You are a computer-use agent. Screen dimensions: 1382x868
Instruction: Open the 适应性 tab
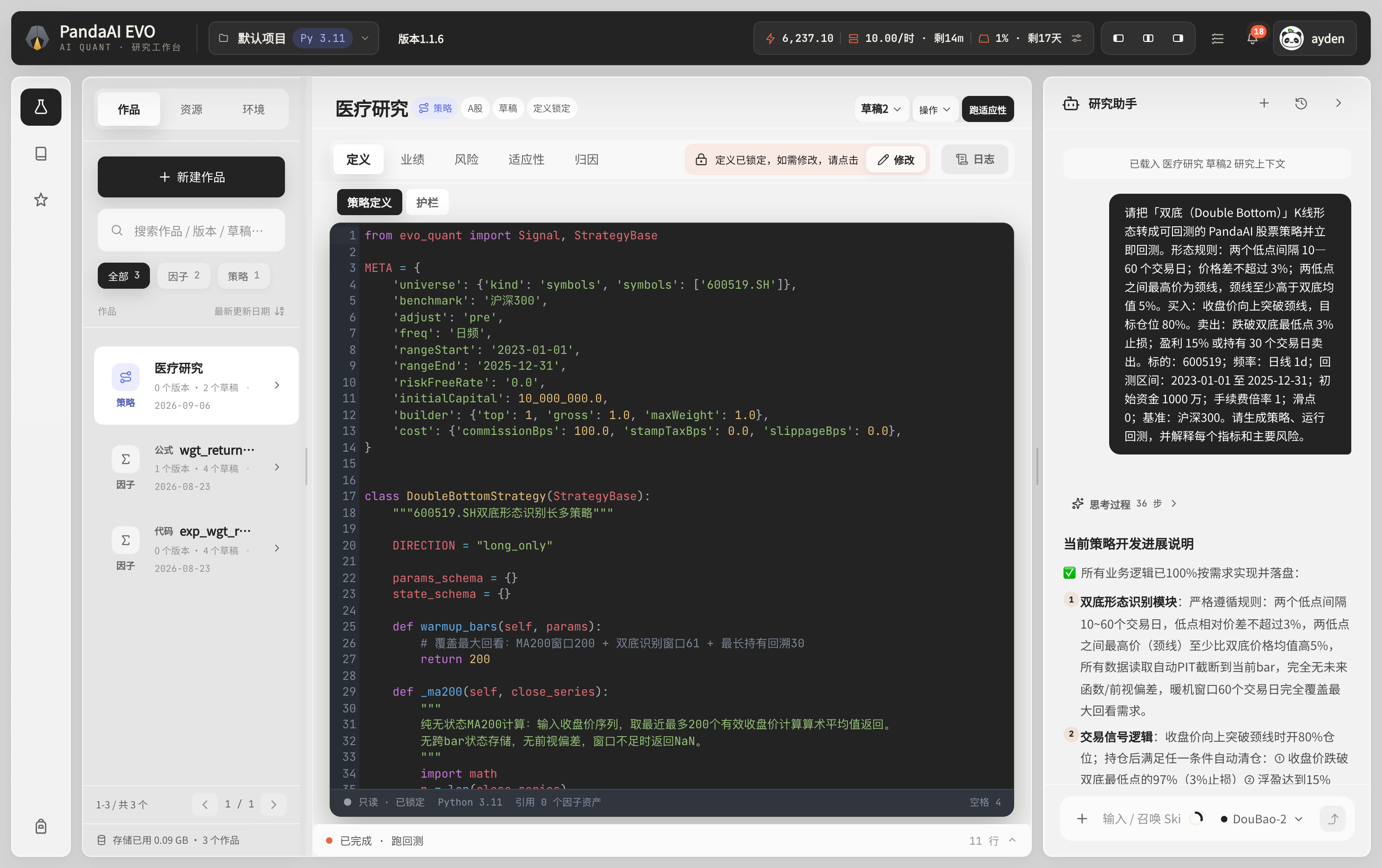click(x=526, y=159)
